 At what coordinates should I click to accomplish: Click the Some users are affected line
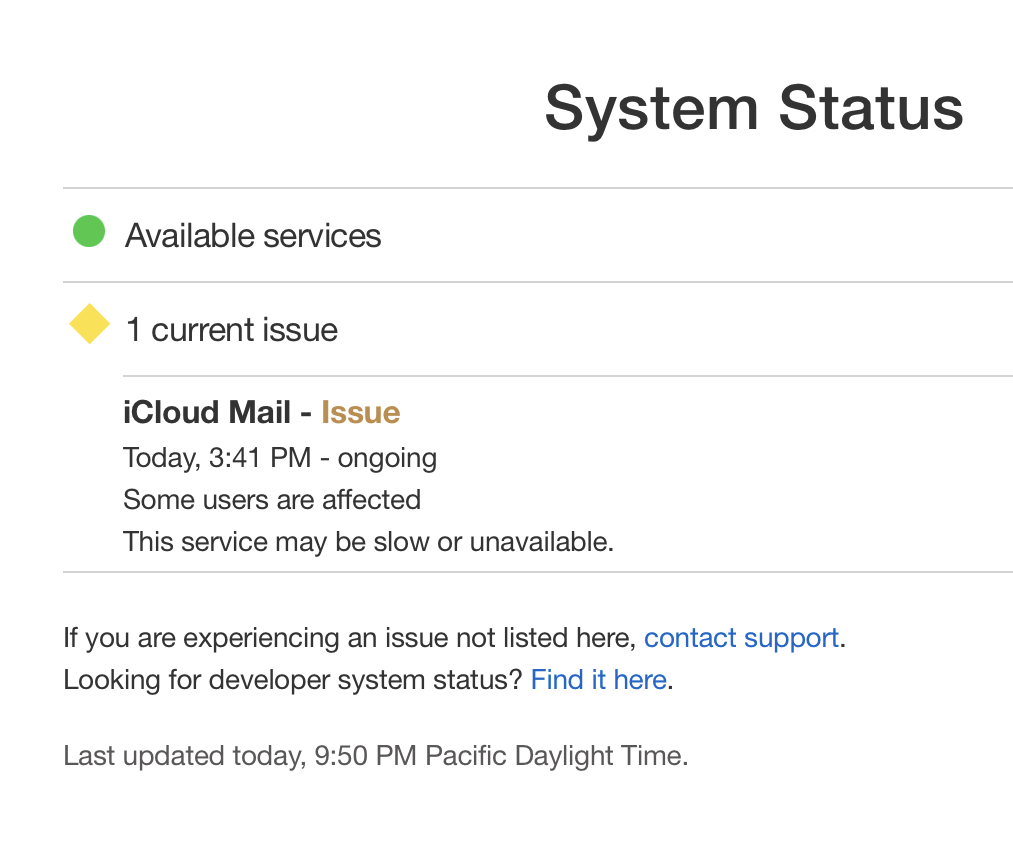point(272,500)
